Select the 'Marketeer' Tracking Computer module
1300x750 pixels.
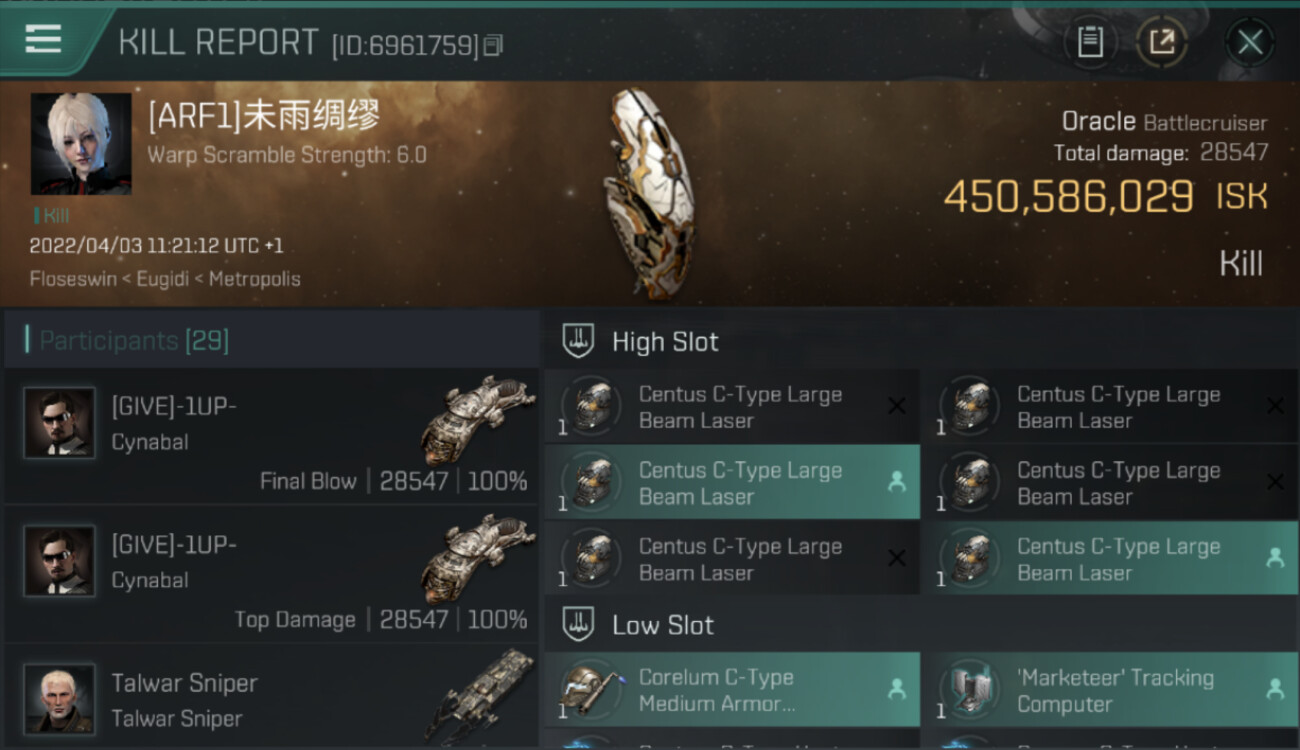(1109, 690)
